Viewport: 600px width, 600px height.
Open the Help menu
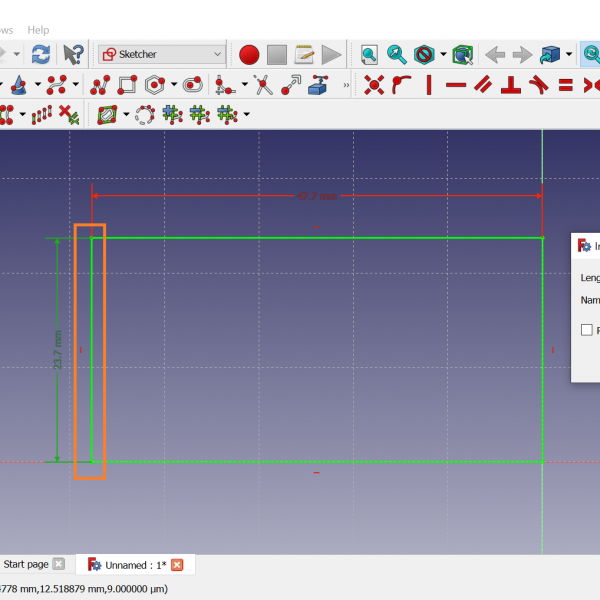(38, 30)
